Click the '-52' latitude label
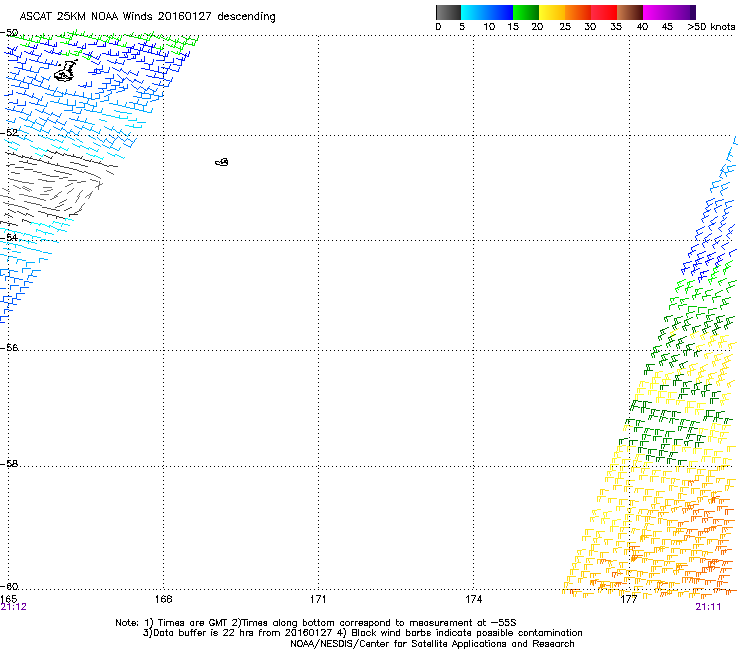740x650 pixels. click(x=10, y=133)
